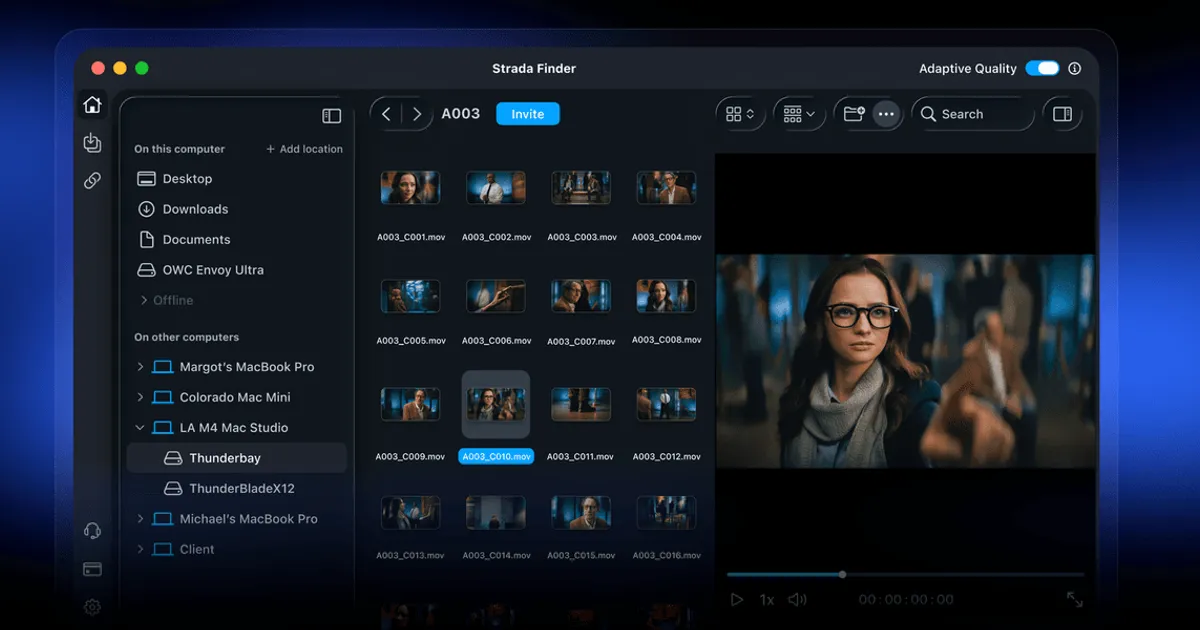Image resolution: width=1200 pixels, height=630 pixels.
Task: Click the Documents location icon
Action: (x=146, y=240)
